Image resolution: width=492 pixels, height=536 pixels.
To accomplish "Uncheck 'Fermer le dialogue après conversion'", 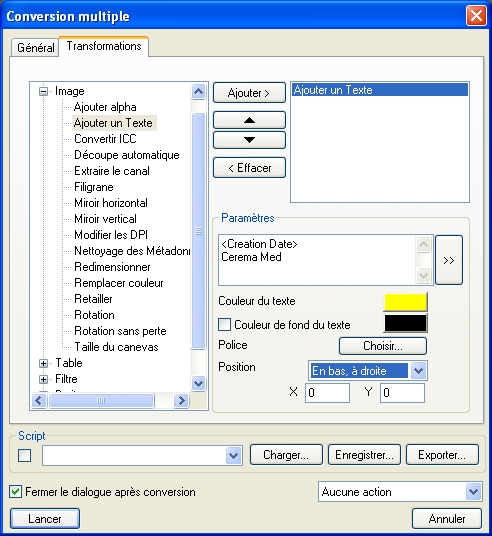I will 16,492.
